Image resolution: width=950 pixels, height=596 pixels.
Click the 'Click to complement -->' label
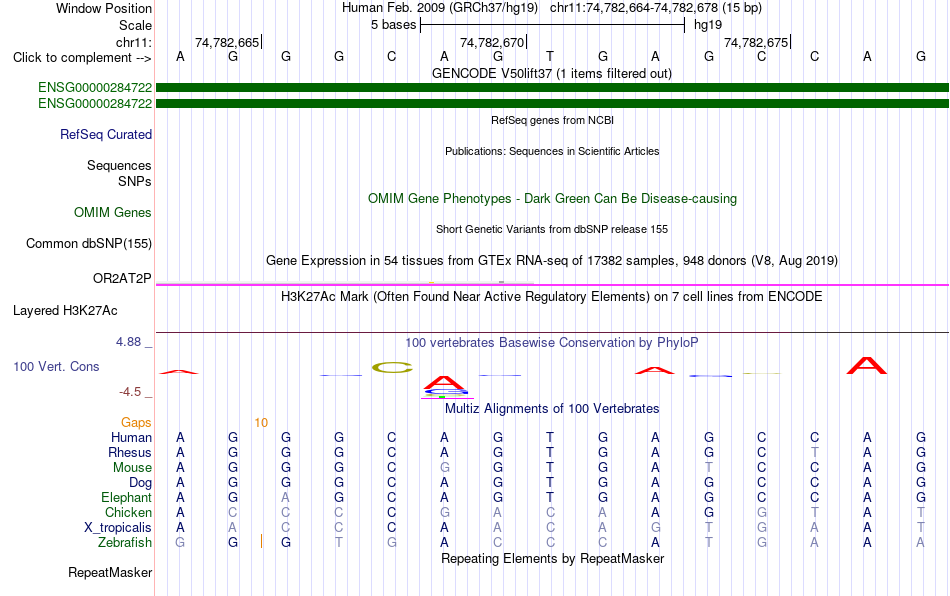(82, 58)
